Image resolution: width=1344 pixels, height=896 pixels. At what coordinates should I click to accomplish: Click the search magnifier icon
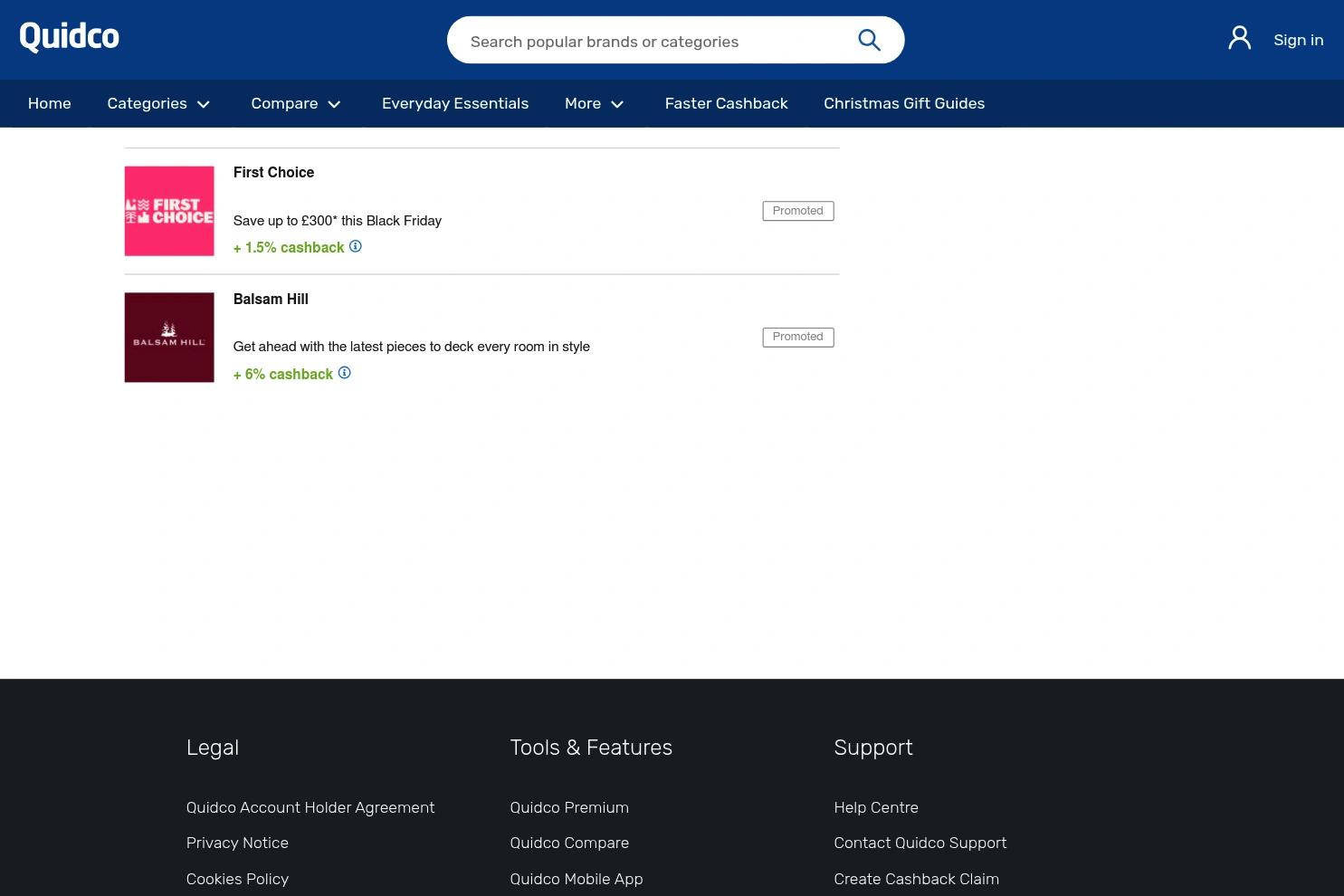point(869,40)
